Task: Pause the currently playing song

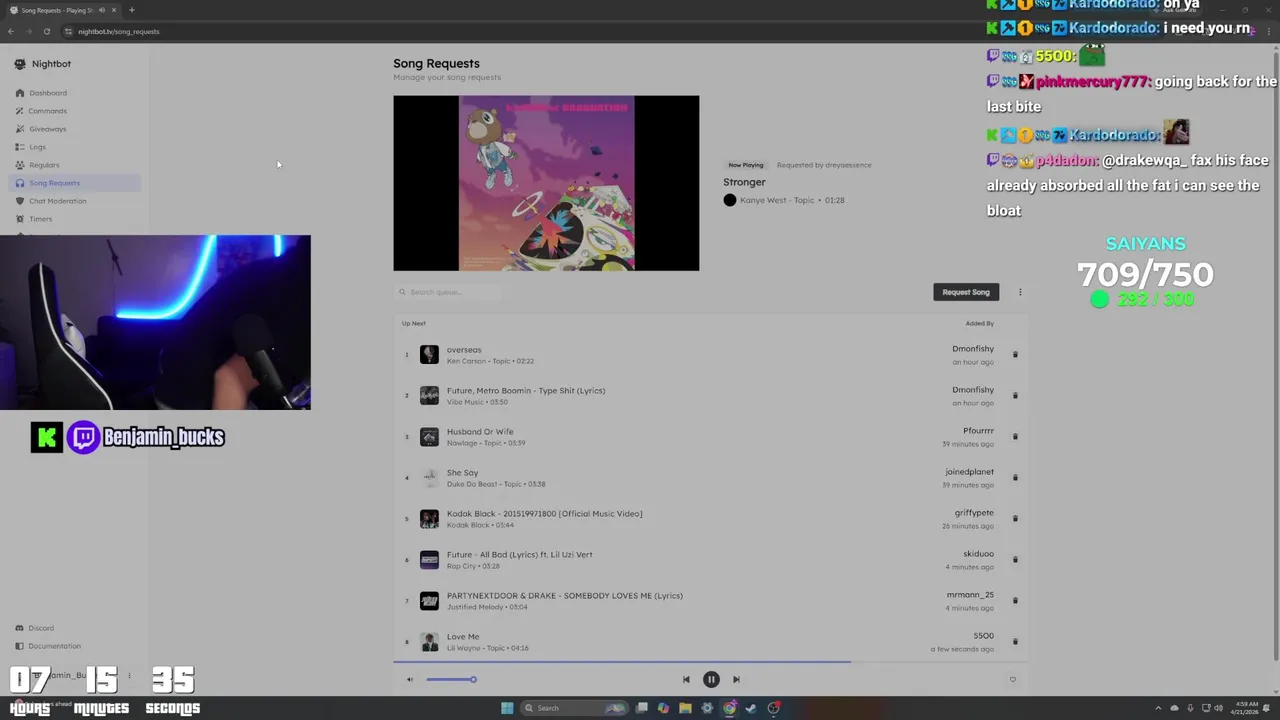Action: point(711,679)
